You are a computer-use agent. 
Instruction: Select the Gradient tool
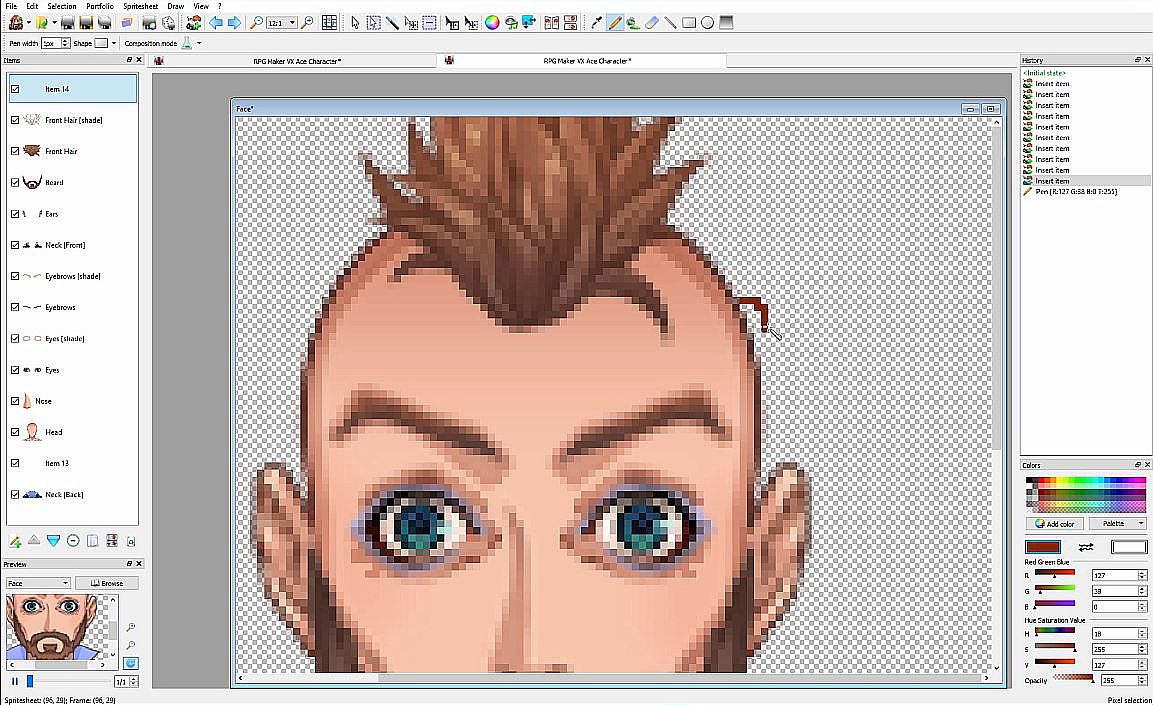coord(727,23)
